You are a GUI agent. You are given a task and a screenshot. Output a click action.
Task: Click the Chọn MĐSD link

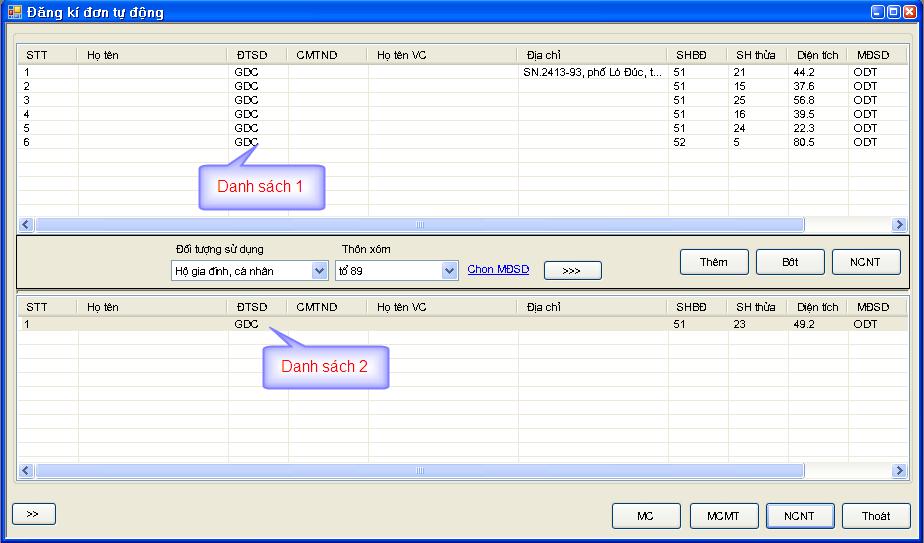point(498,270)
